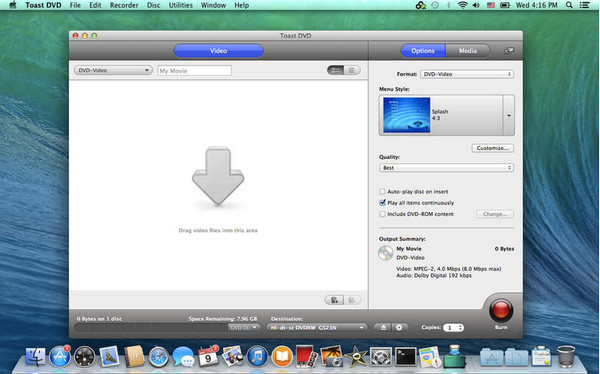Open the DVD DL disc size dropdown
The height and width of the screenshot is (374, 600).
244,328
